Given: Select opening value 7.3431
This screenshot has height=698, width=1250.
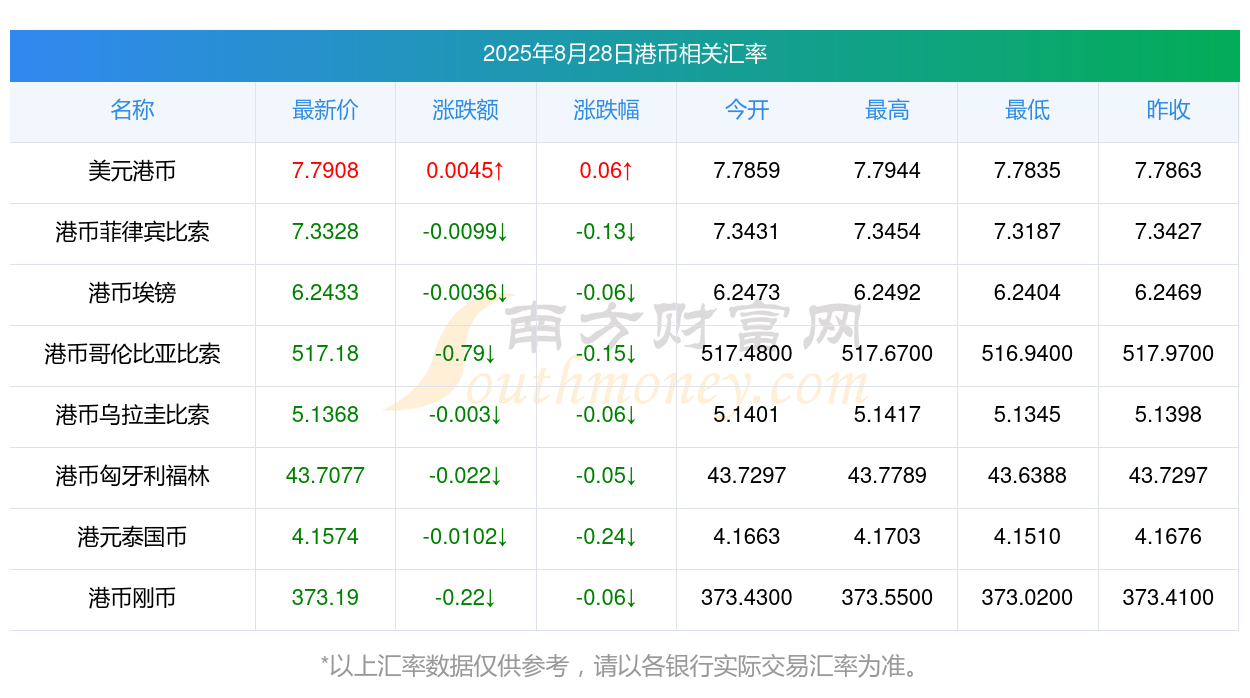Looking at the screenshot, I should click(747, 232).
